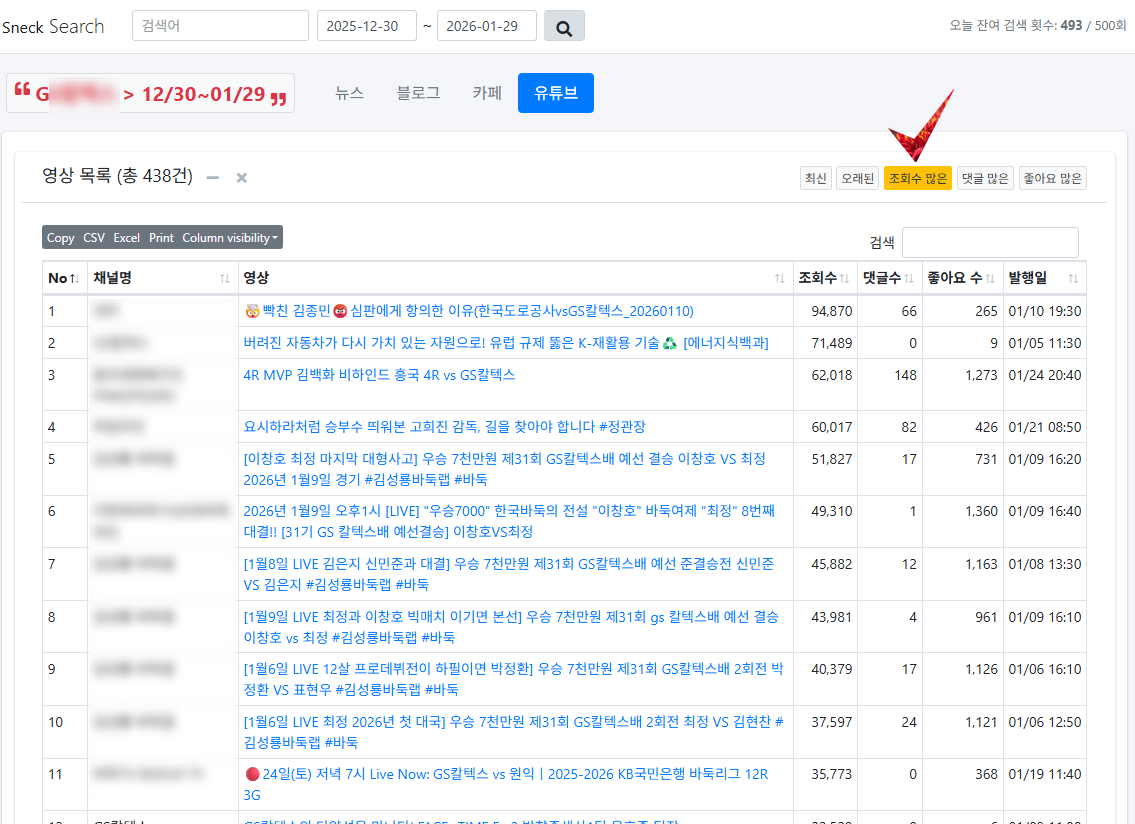Click the table 검색 search input field
Viewport: 1135px width, 824px height.
click(990, 242)
